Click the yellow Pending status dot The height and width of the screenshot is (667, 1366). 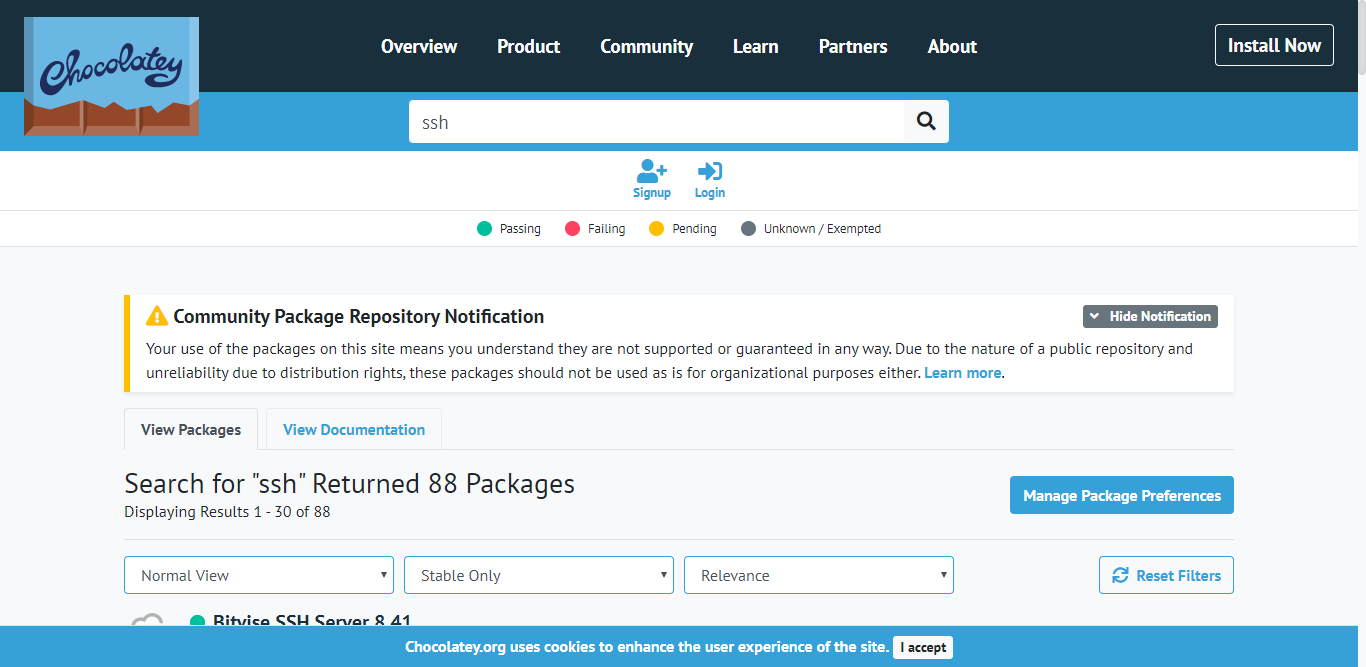click(x=657, y=229)
